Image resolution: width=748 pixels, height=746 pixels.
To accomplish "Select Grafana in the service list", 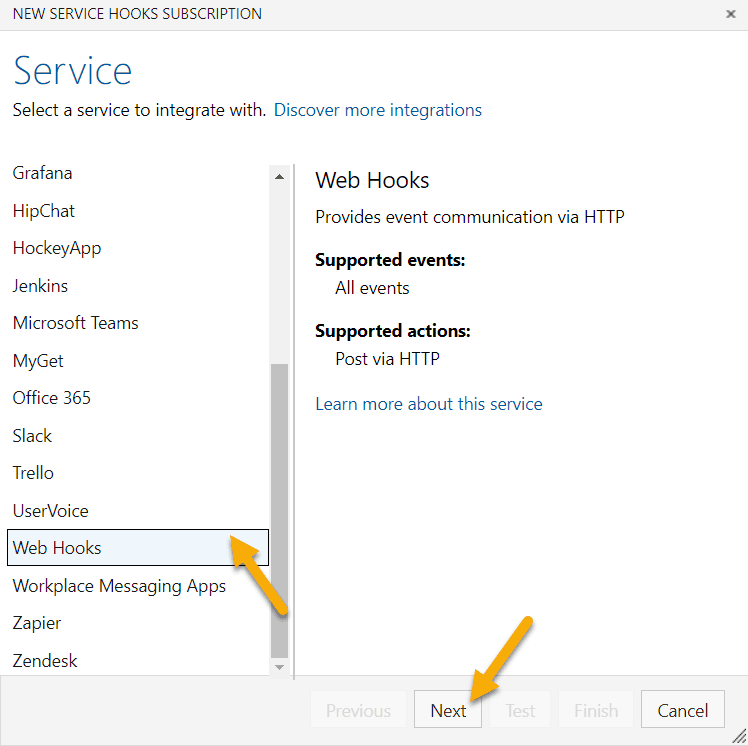I will 138,173.
